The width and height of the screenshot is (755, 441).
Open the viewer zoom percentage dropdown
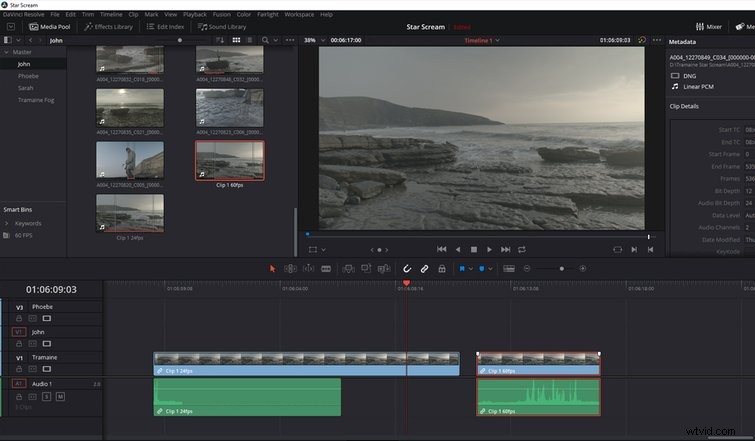point(323,40)
